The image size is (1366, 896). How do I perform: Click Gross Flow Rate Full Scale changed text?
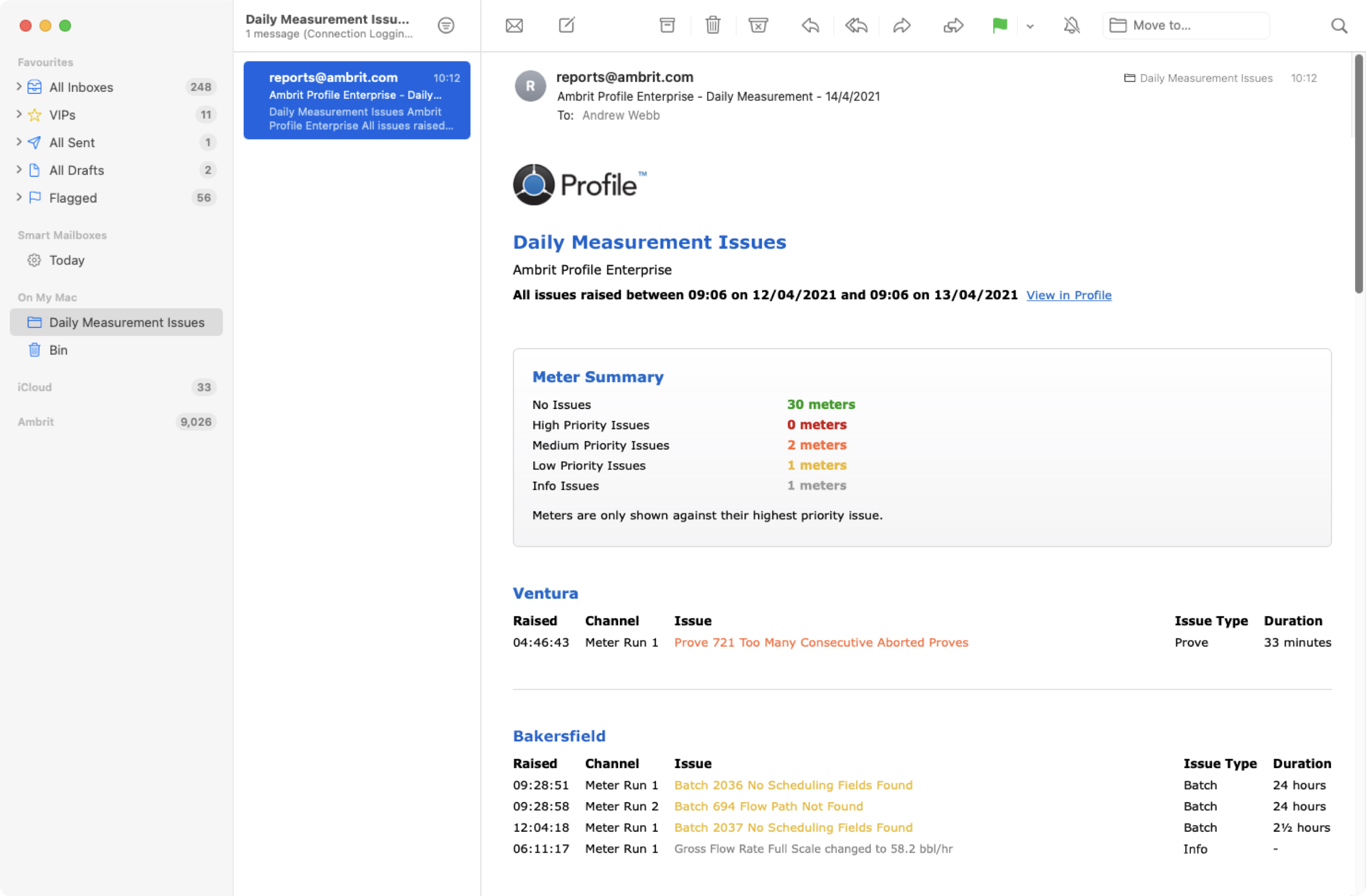click(813, 848)
